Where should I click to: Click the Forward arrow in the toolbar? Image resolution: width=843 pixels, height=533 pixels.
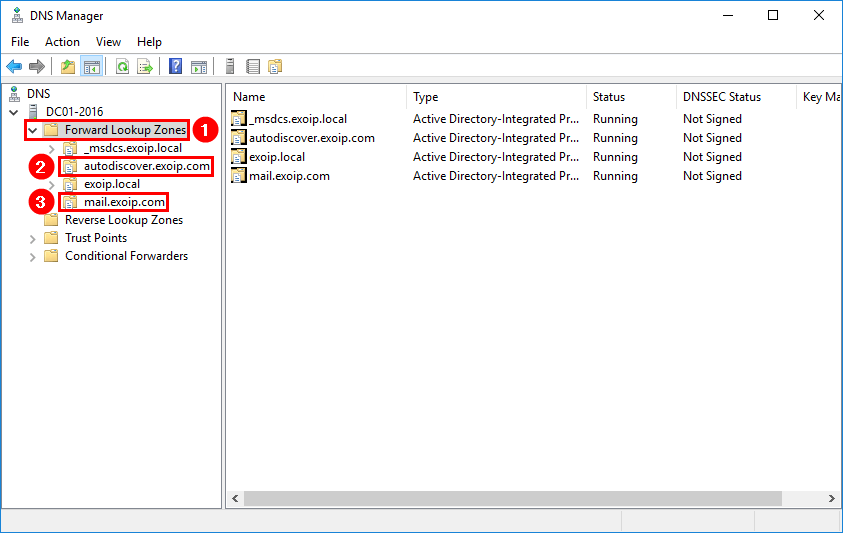[x=37, y=67]
